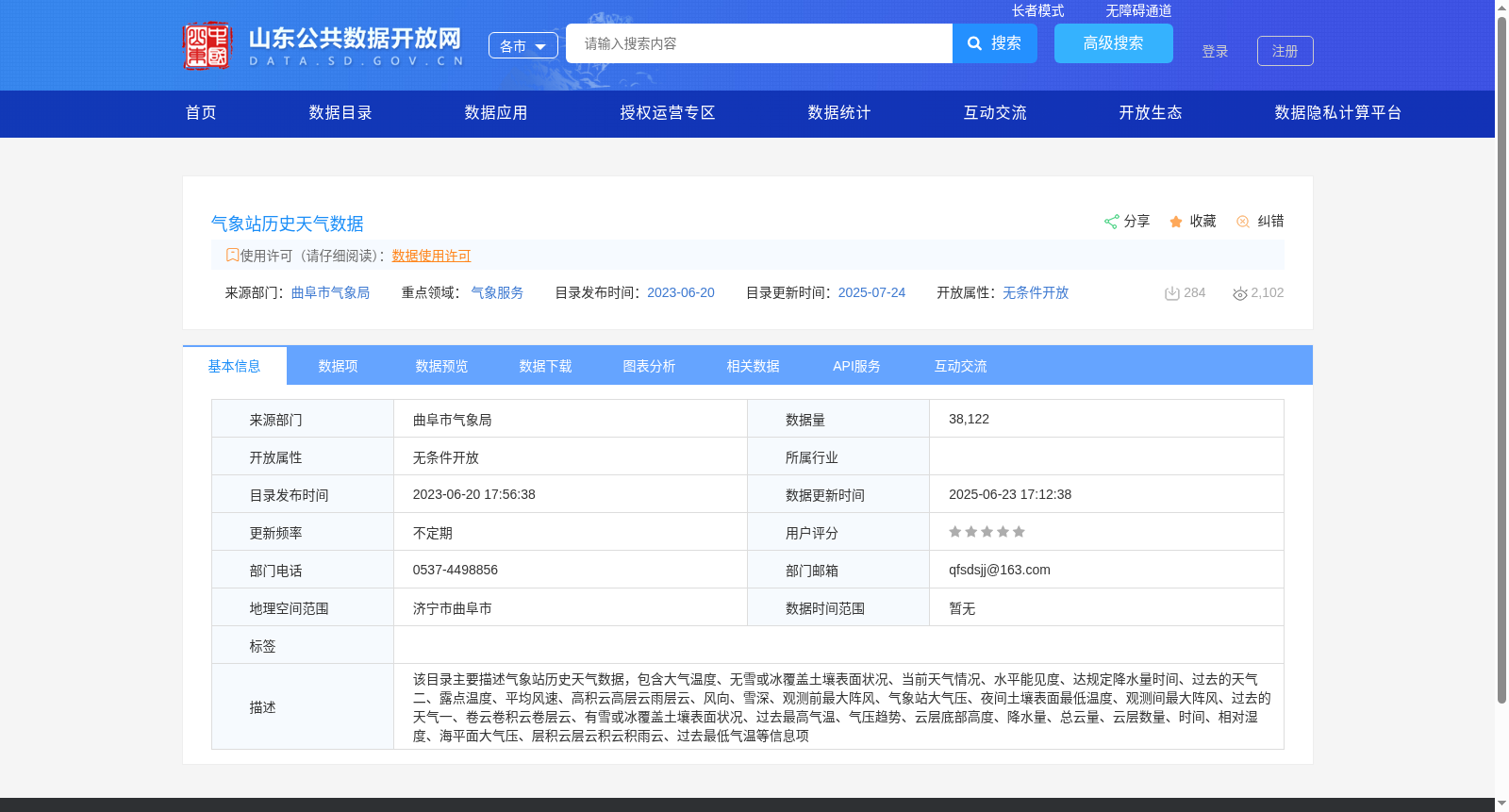Click the dataset title 气象站历史天气数据

288,224
